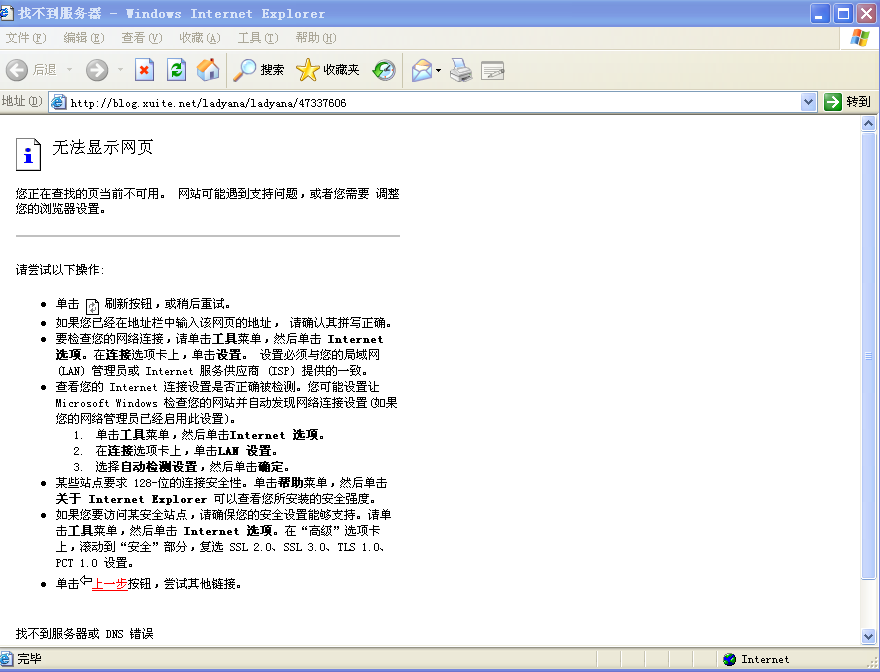
Task: Click the Internet zone status text
Action: 765,660
